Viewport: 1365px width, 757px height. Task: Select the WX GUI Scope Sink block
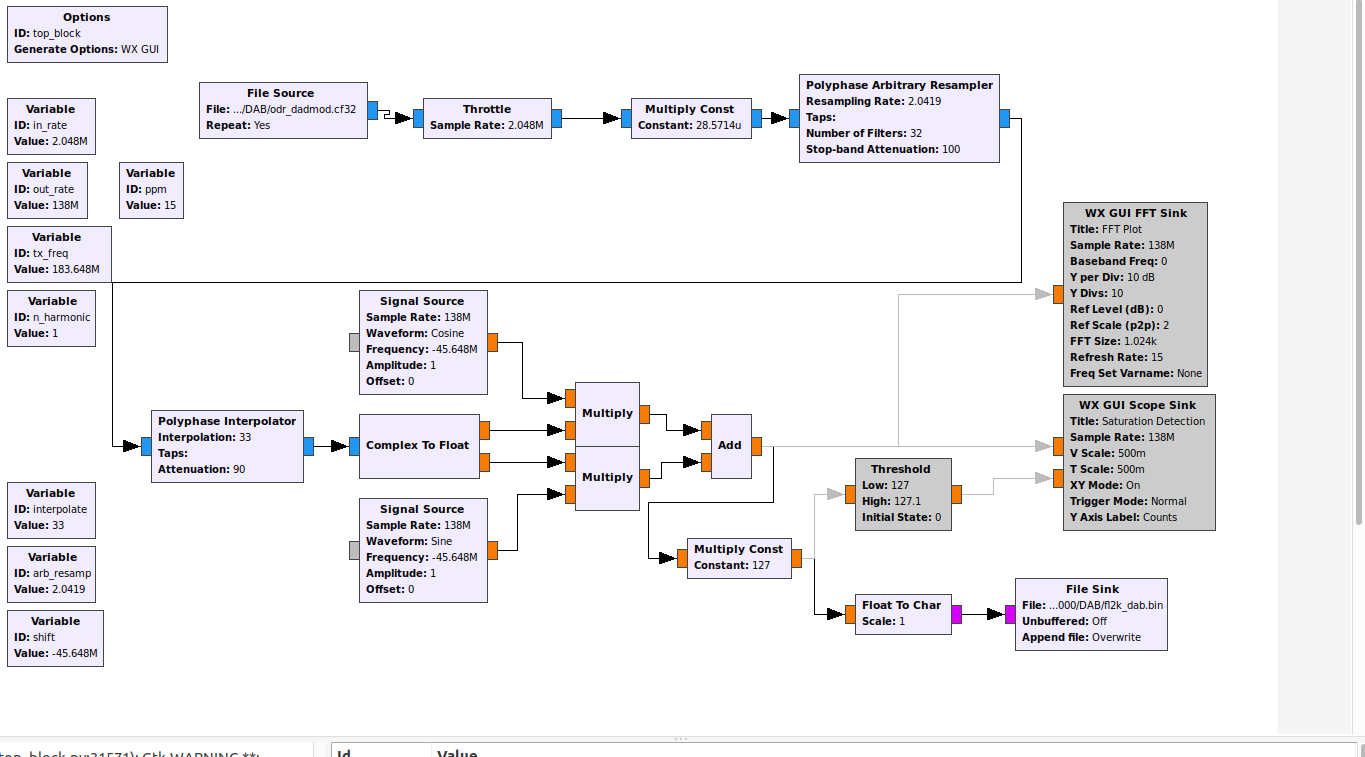pos(1139,461)
